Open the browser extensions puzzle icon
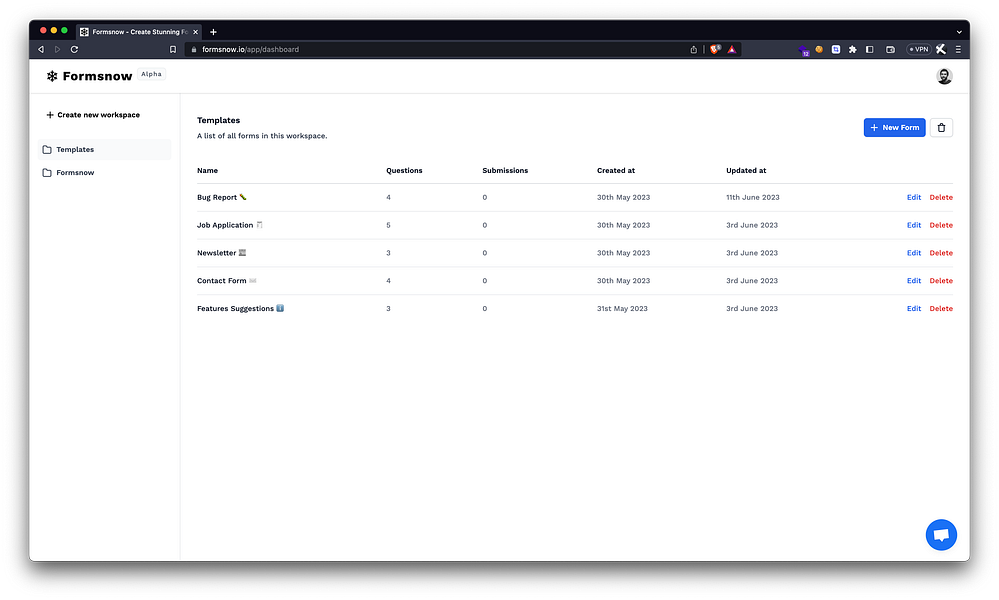999x600 pixels. coord(852,49)
